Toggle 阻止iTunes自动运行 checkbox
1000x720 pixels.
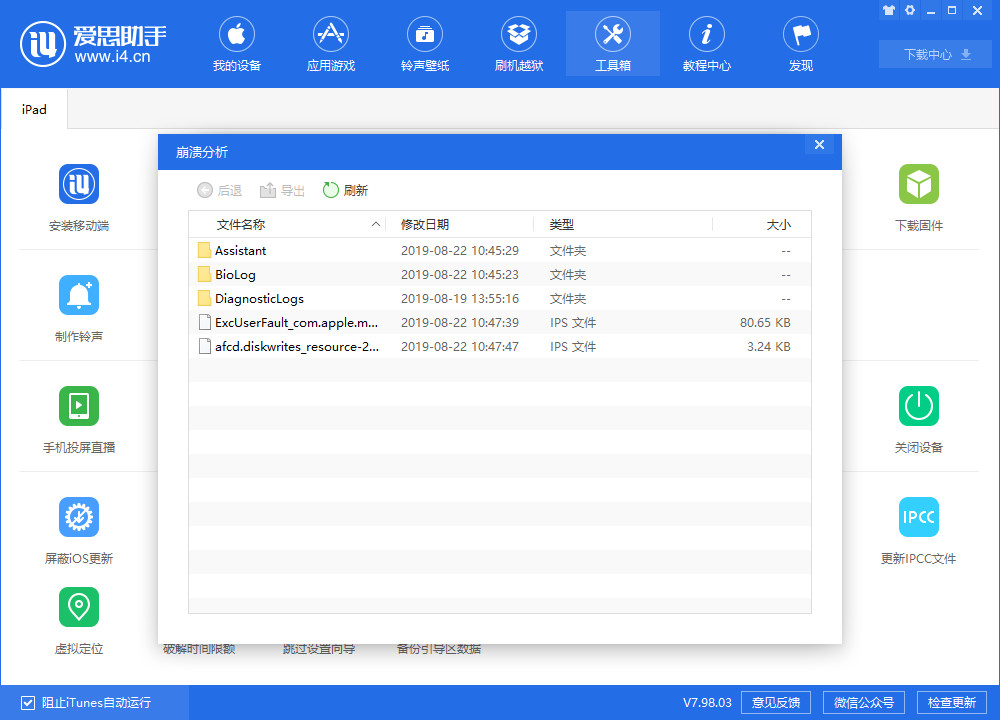click(x=28, y=702)
